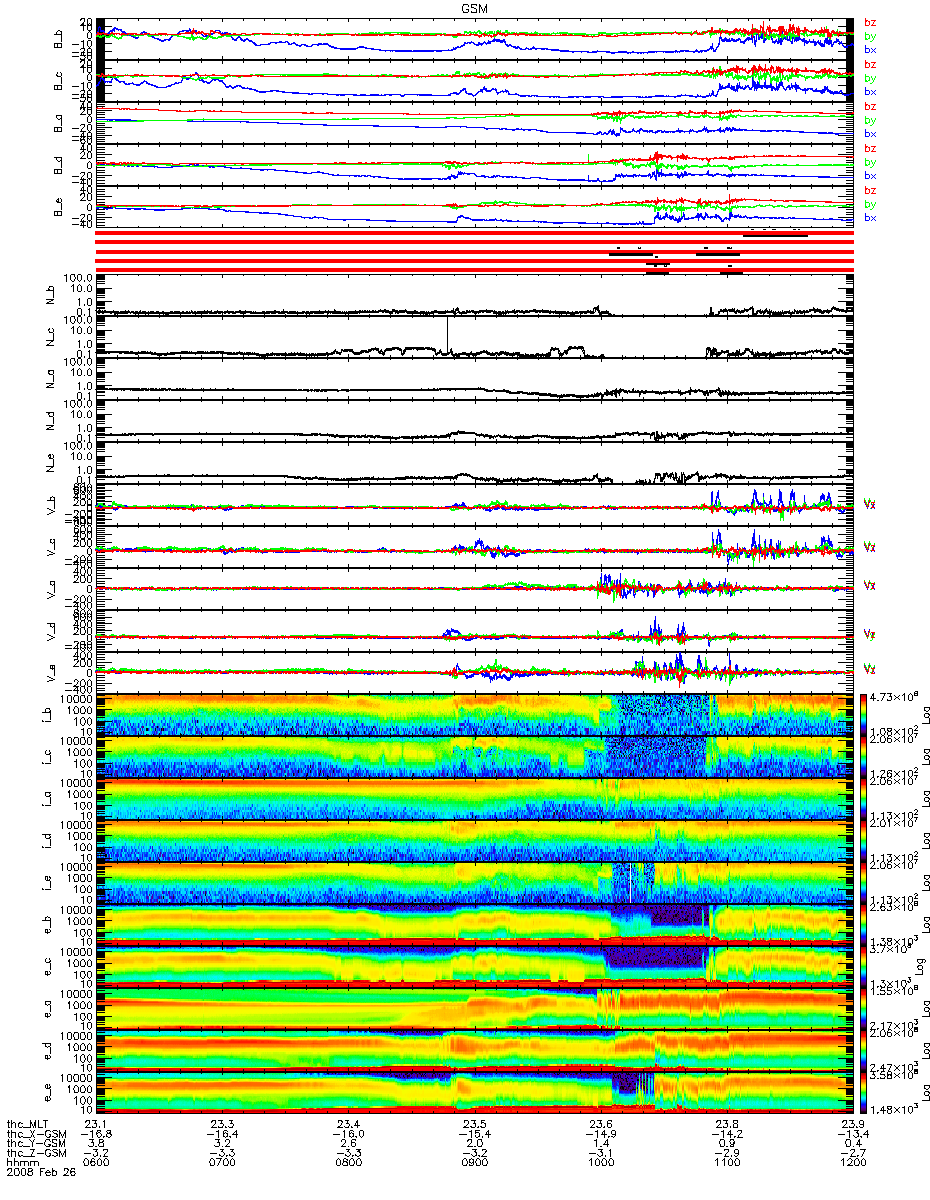The image size is (930, 1200).
Task: Click the bx legend of B_b panel
Action: point(870,48)
